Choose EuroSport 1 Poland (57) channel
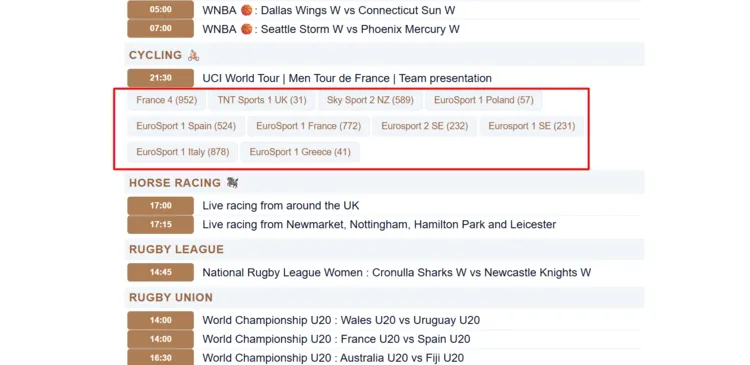The image size is (750, 365). (484, 100)
